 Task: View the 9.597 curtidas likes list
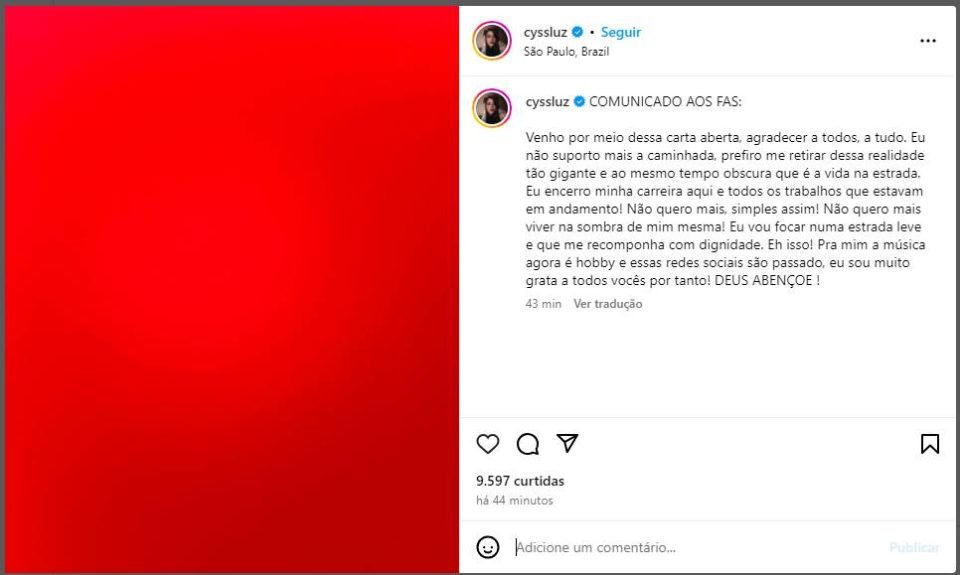point(520,481)
